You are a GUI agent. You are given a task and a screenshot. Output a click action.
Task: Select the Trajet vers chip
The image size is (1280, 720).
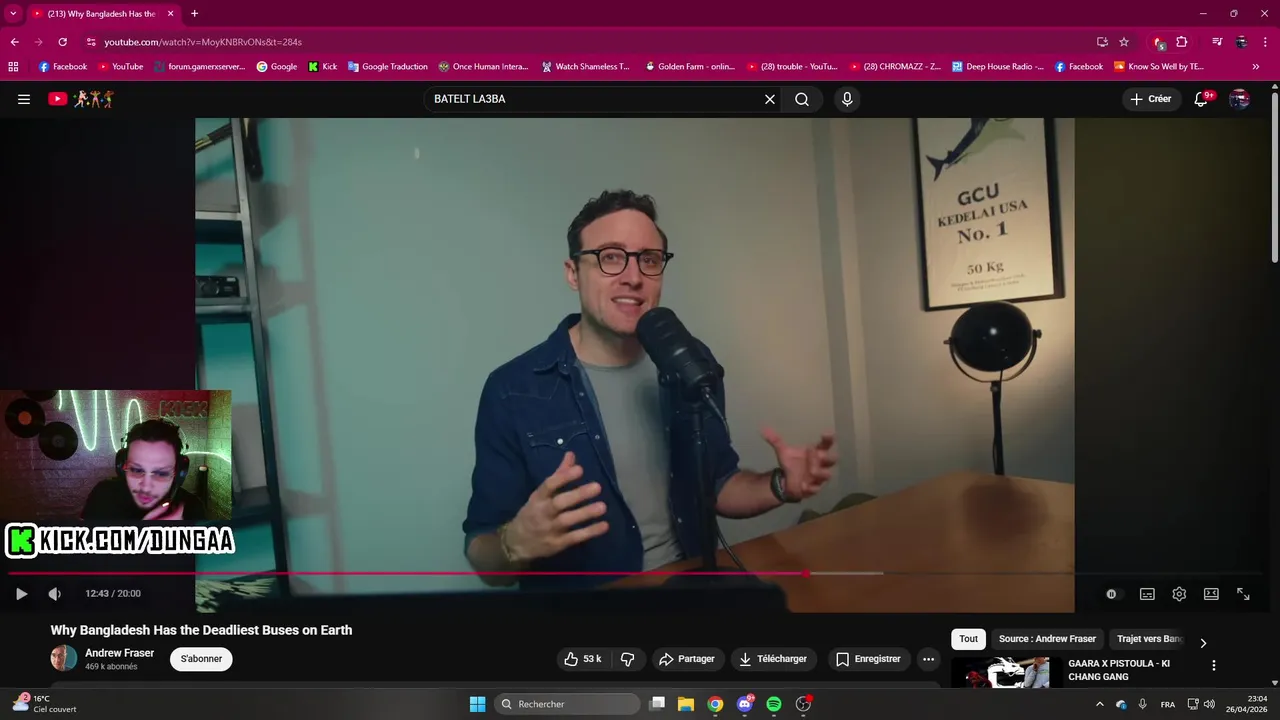click(x=1149, y=639)
